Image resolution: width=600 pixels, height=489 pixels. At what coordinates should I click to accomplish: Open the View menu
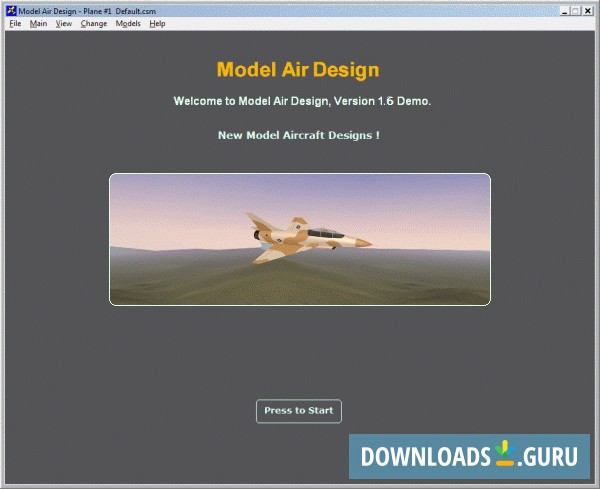coord(64,24)
